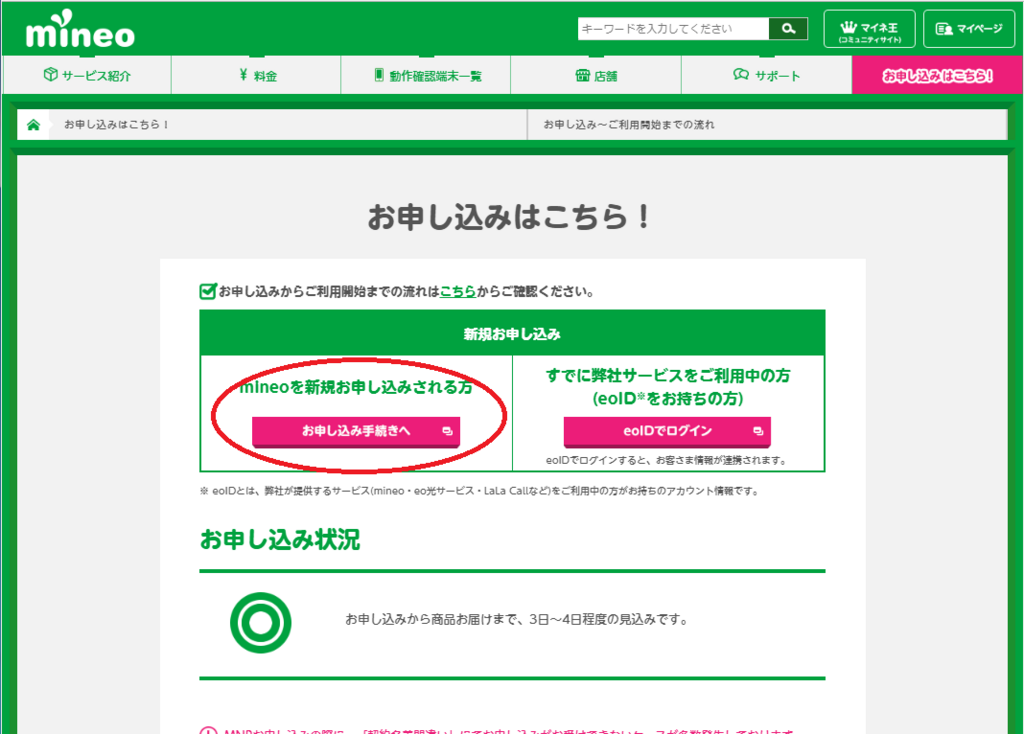Click the search magnifier button
This screenshot has width=1024, height=734.
pos(788,29)
